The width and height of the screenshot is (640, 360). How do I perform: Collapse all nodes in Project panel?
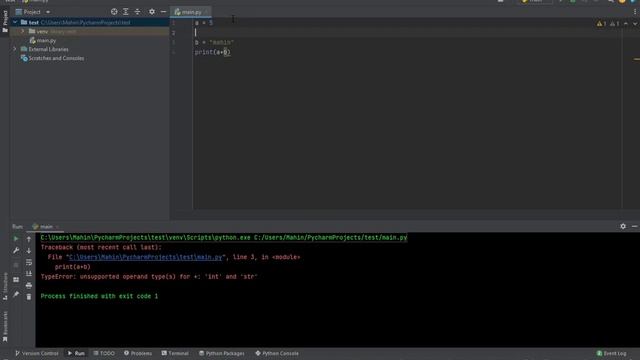(x=138, y=12)
